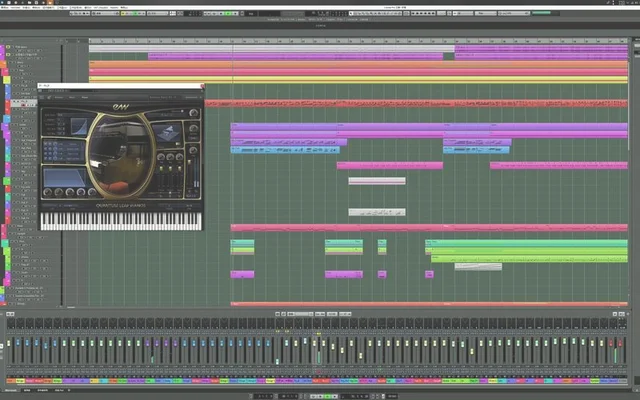The width and height of the screenshot is (640, 400).
Task: Open the first lower zone tab, MixConsole
Action: point(11,391)
